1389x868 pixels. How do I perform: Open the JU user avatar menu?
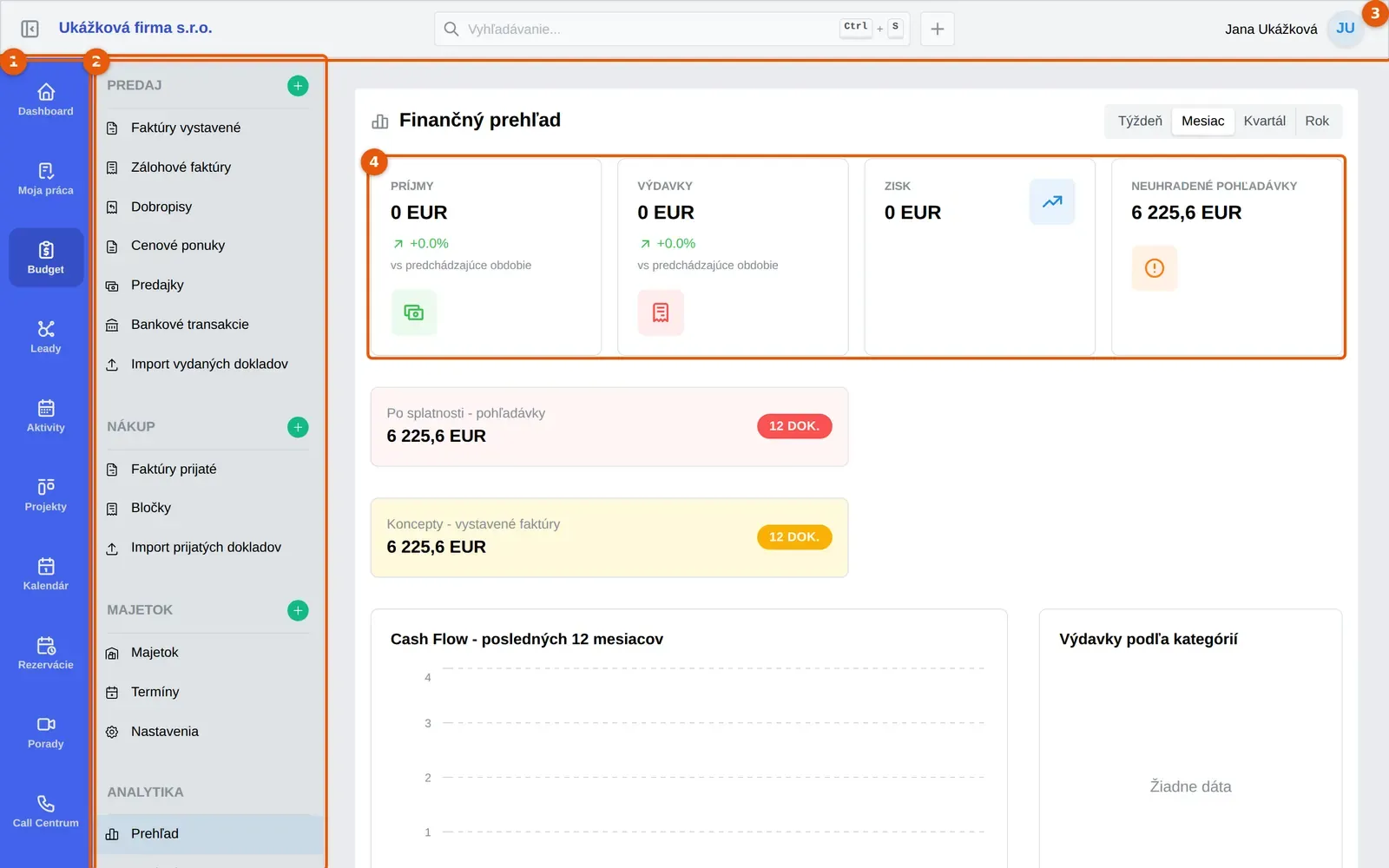[1346, 29]
